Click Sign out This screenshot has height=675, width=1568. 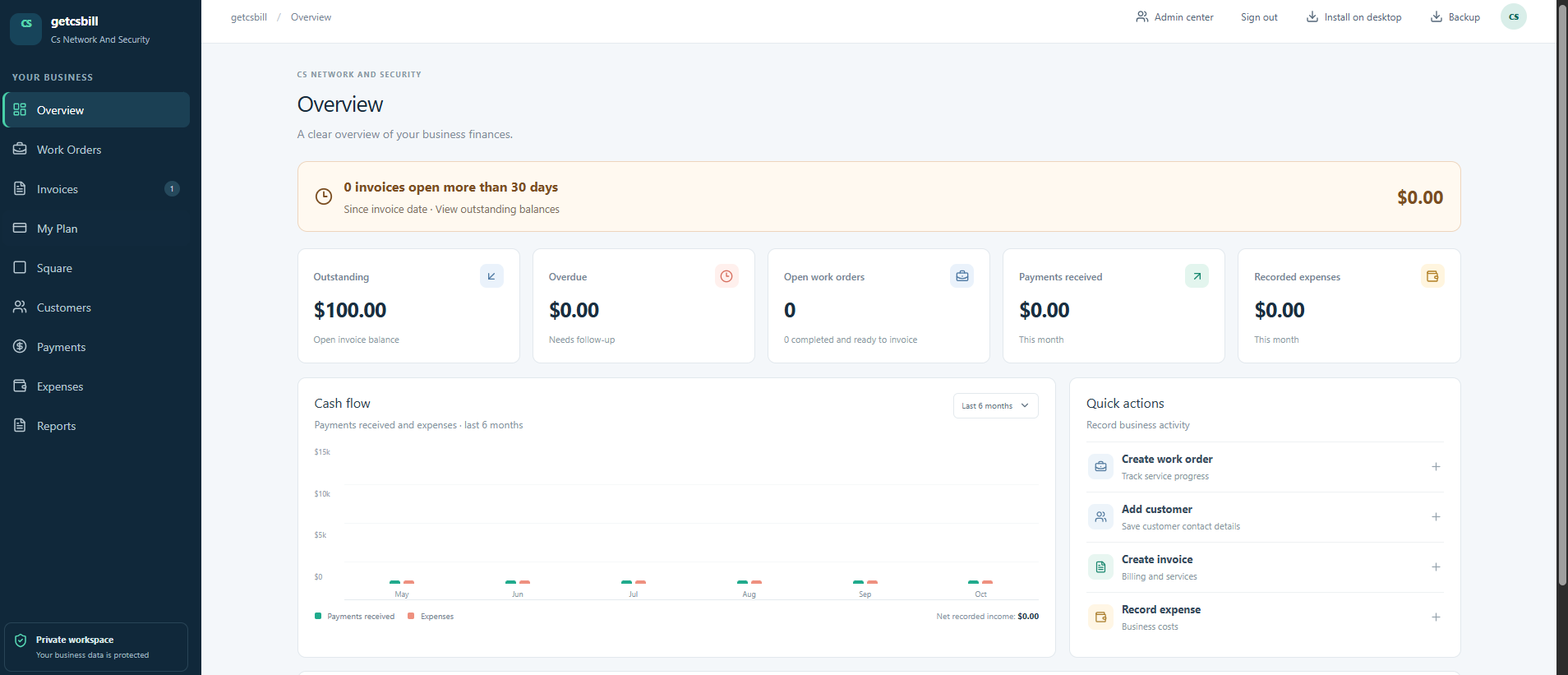1259,17
